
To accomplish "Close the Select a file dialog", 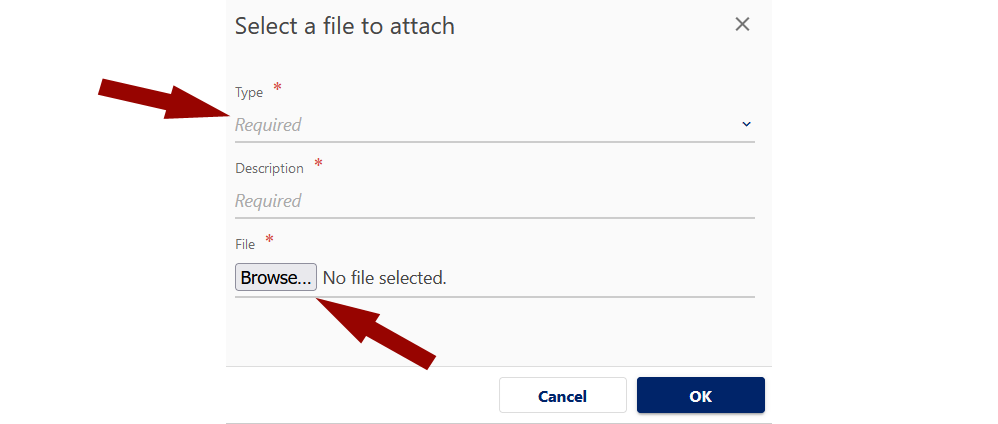I will (x=742, y=25).
